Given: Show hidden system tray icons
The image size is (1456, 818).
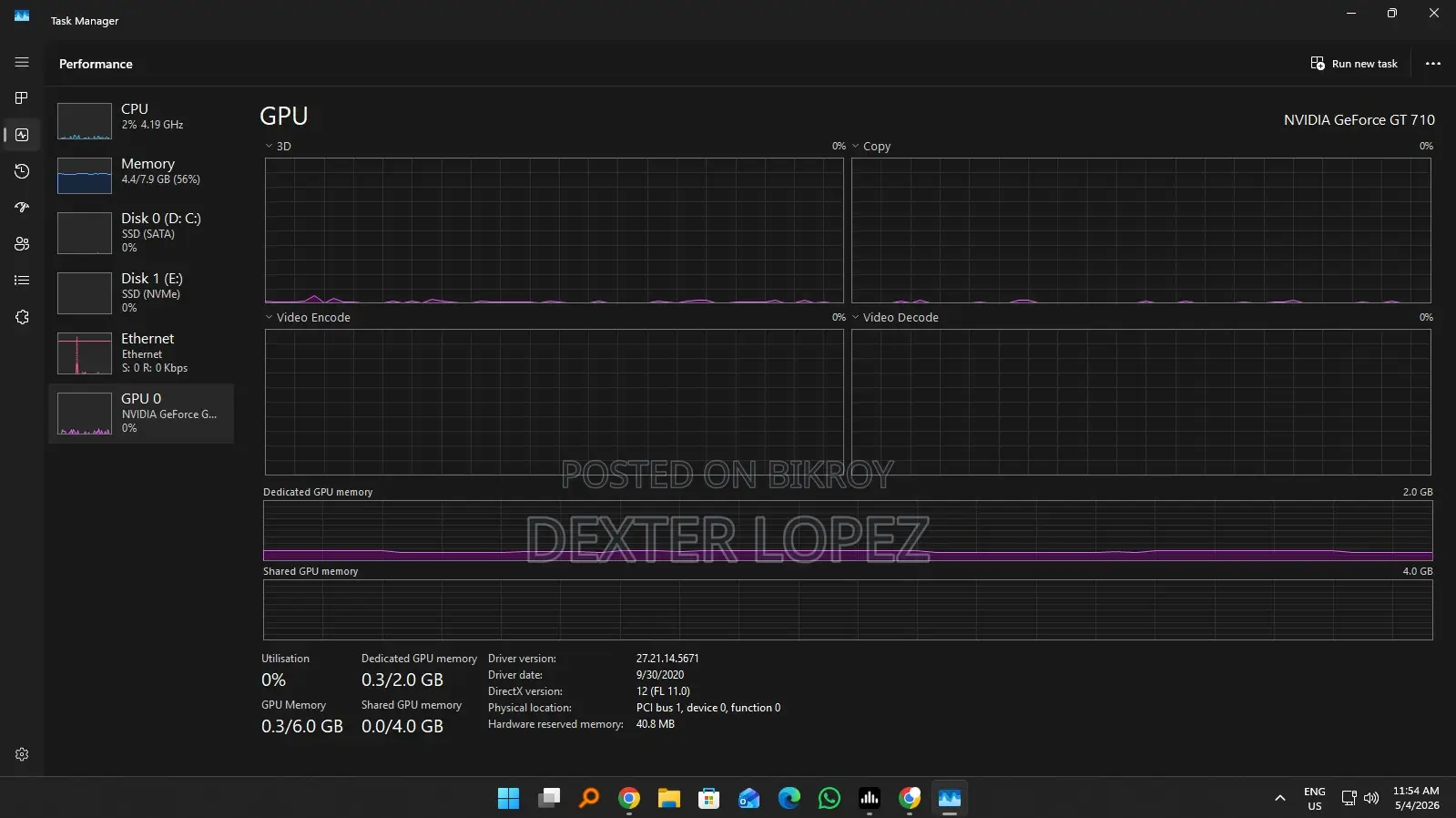Looking at the screenshot, I should point(1280,799).
